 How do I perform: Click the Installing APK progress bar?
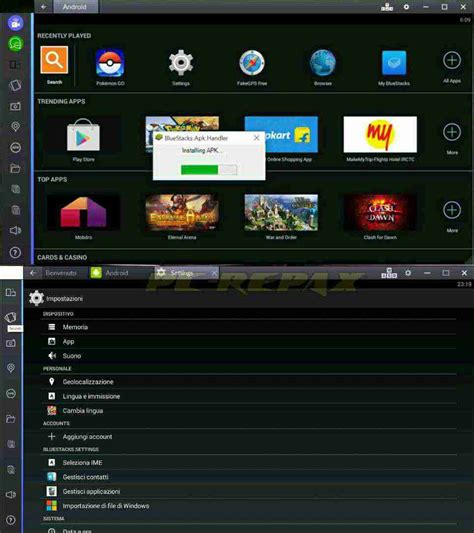[x=209, y=170]
